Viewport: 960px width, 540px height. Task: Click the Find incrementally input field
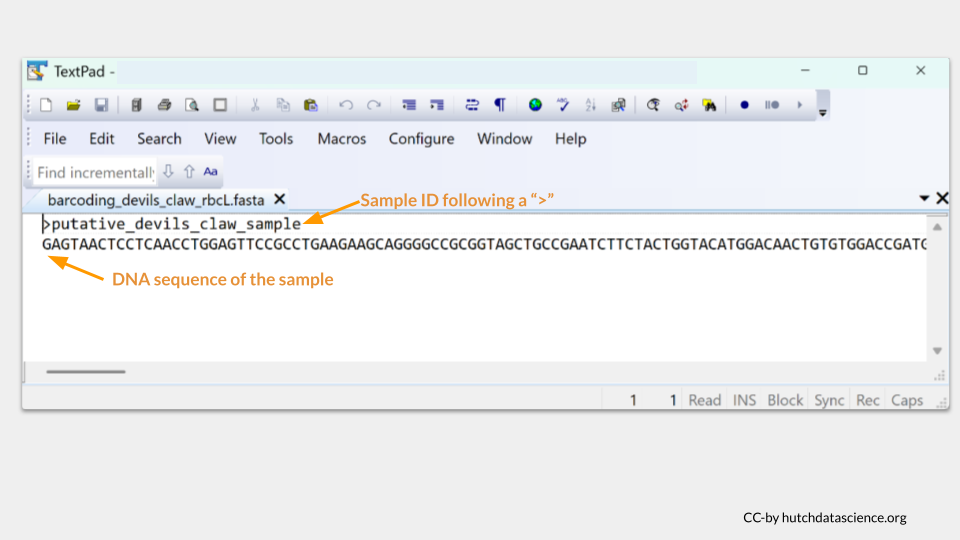(x=95, y=173)
